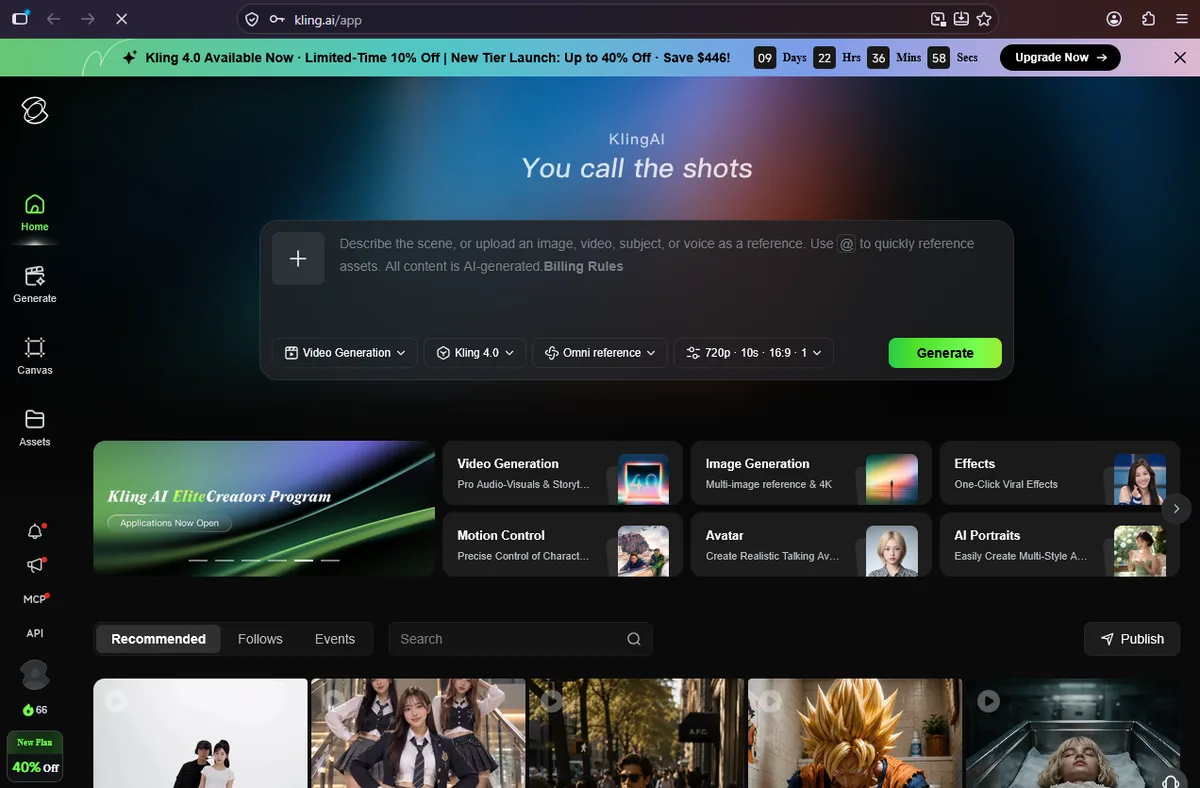
Task: Open browser extensions puzzle icon
Action: [1148, 19]
